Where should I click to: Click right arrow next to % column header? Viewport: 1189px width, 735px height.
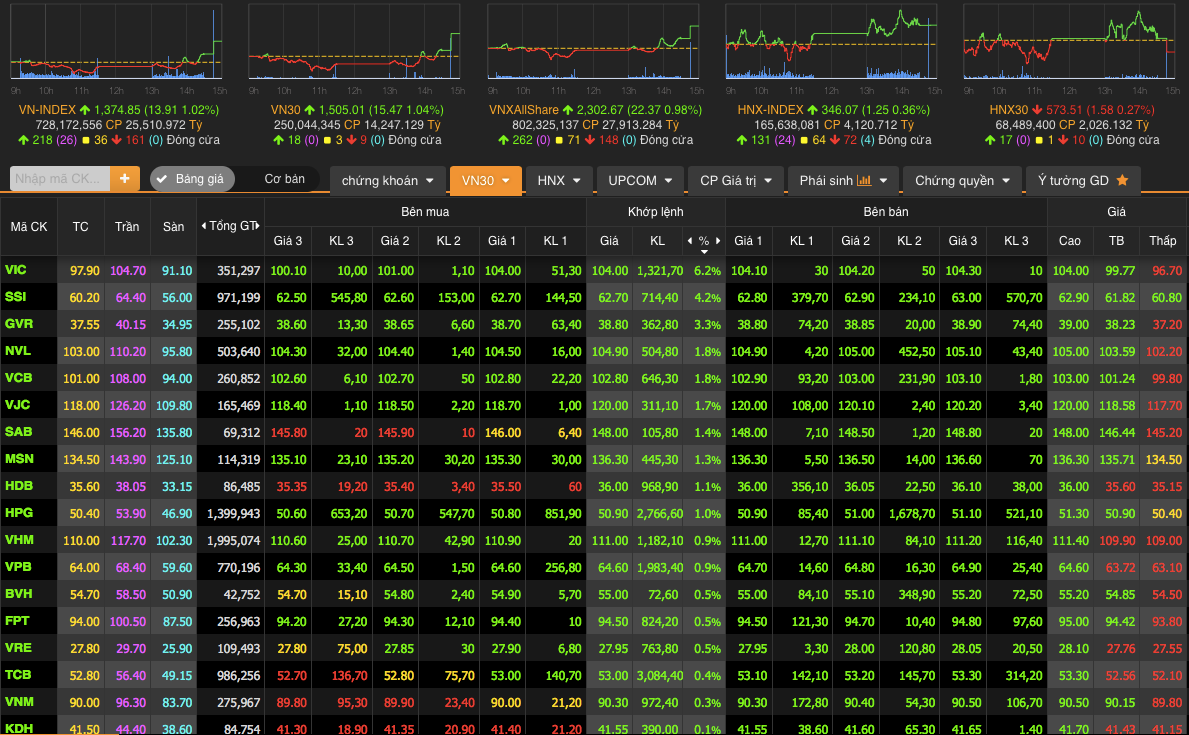[x=718, y=241]
